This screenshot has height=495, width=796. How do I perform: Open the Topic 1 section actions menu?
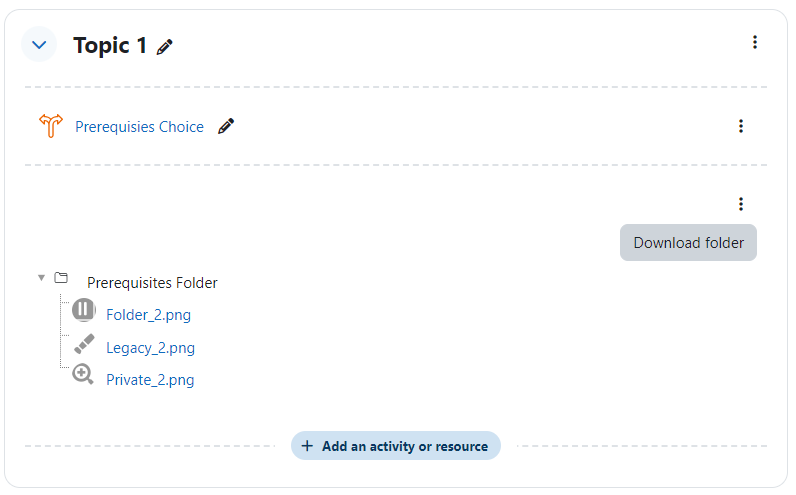[755, 42]
